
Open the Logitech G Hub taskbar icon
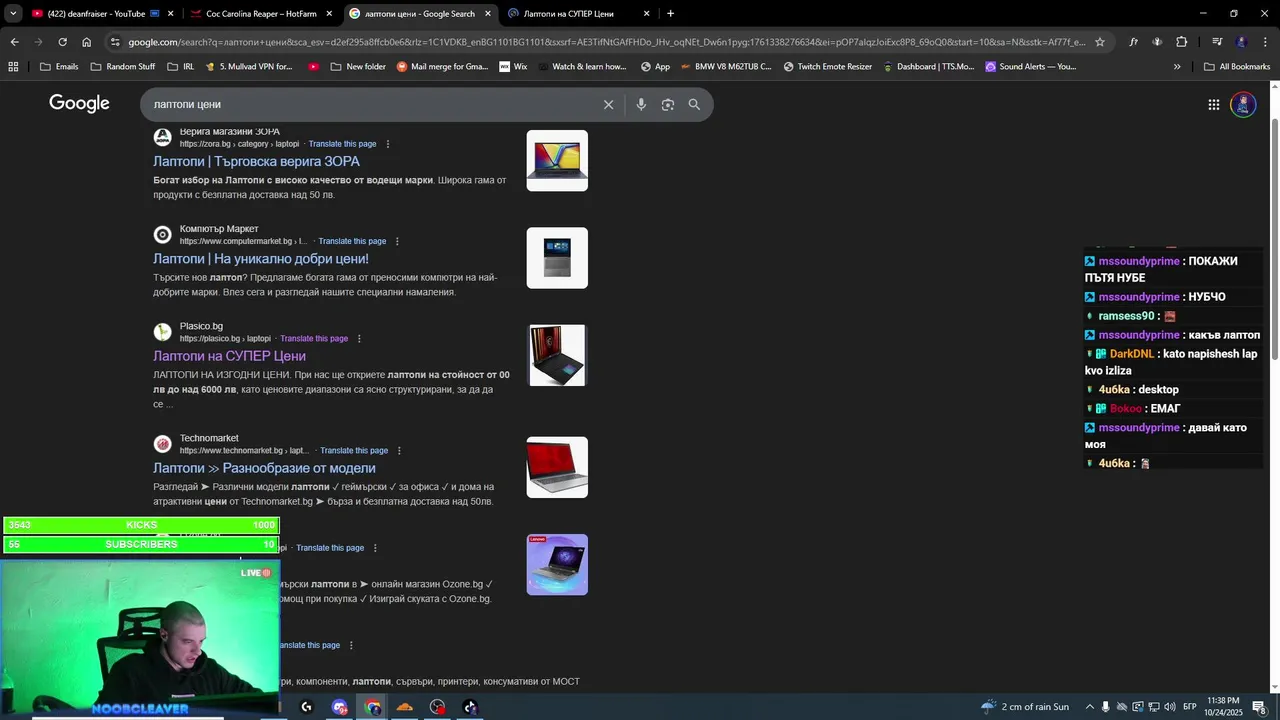pyautogui.click(x=306, y=707)
